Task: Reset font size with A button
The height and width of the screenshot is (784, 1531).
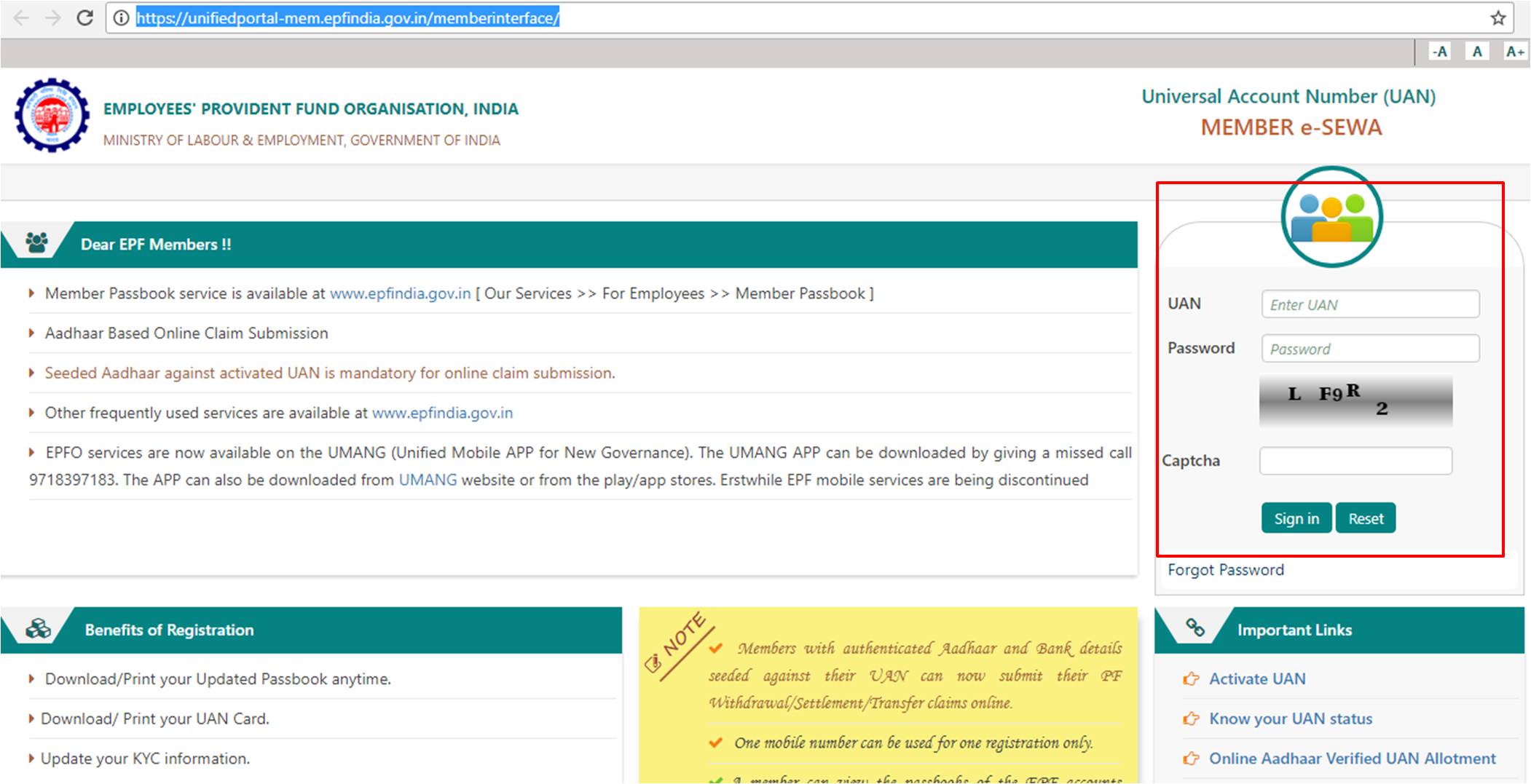Action: 1477,52
